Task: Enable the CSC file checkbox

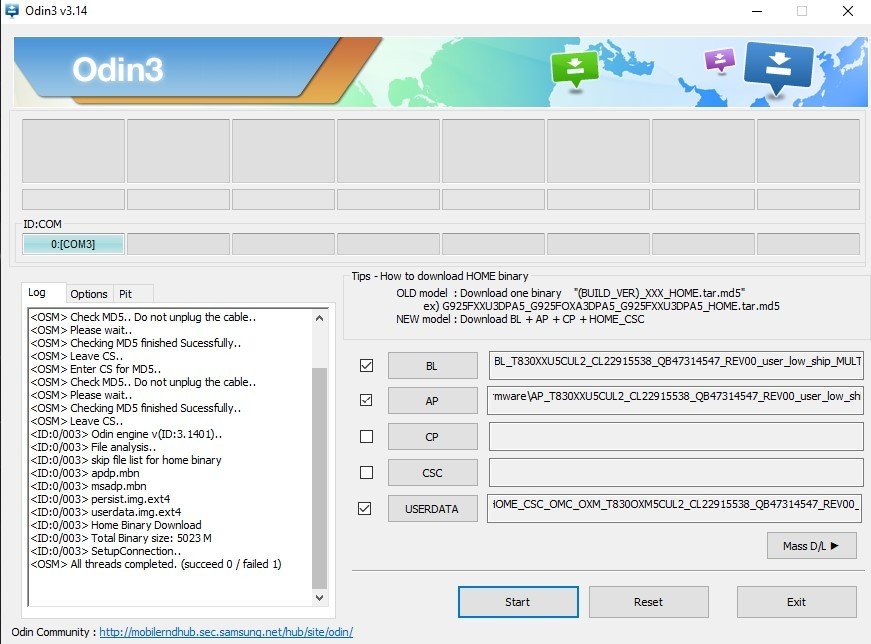Action: 366,472
